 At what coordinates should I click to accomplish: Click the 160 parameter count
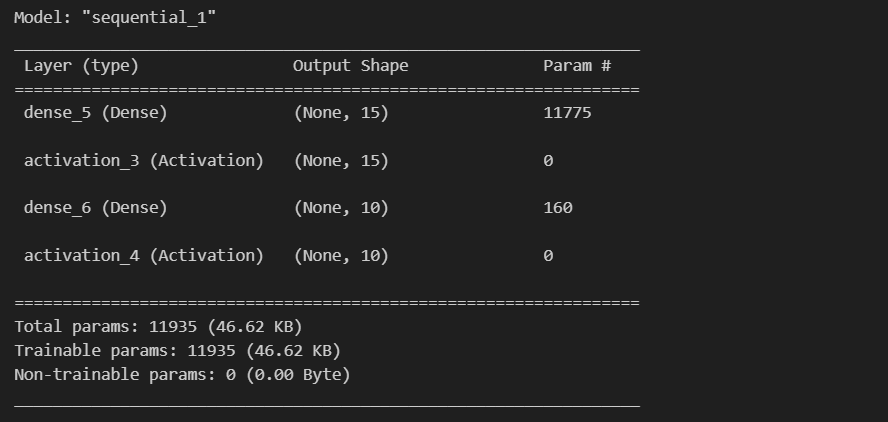pyautogui.click(x=558, y=208)
